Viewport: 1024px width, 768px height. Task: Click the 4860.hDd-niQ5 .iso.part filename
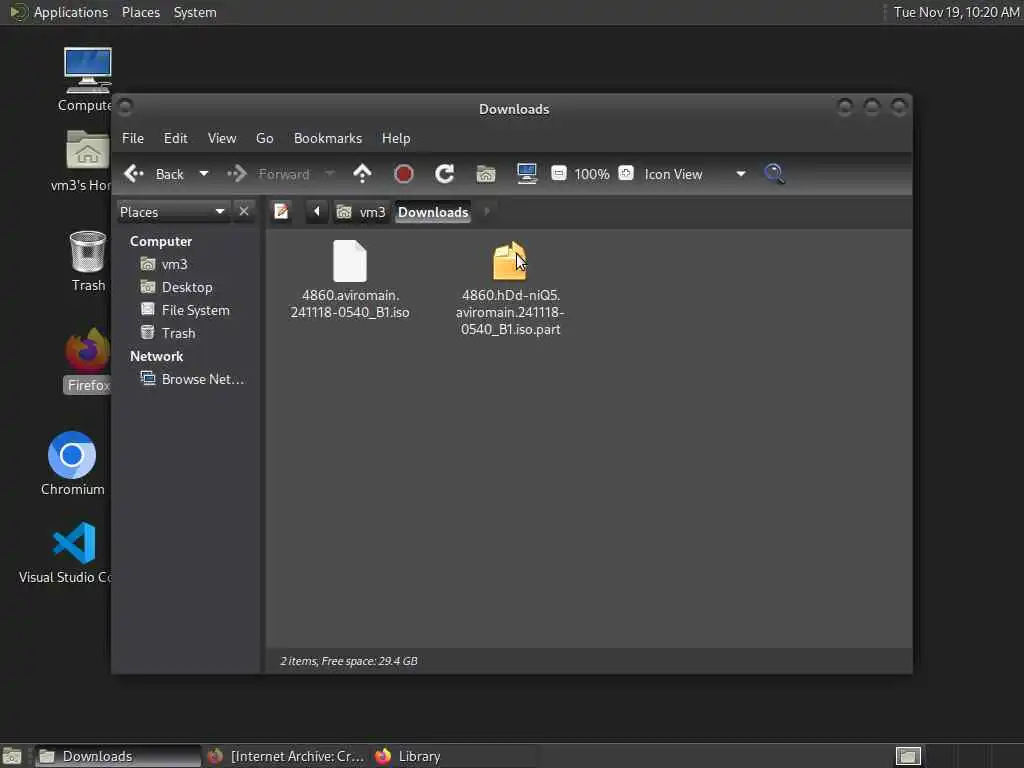point(510,312)
